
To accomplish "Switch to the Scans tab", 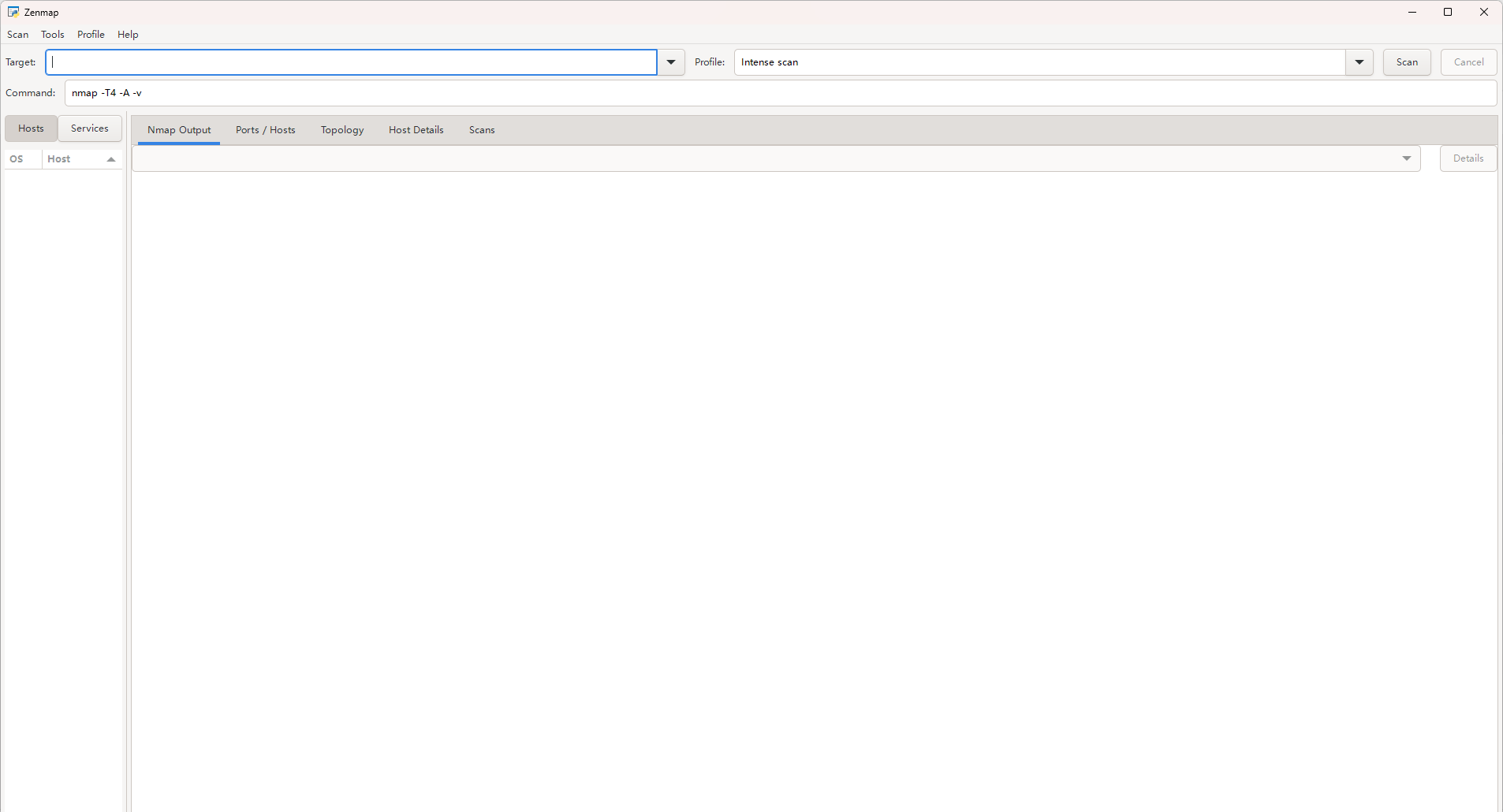I will pyautogui.click(x=482, y=130).
